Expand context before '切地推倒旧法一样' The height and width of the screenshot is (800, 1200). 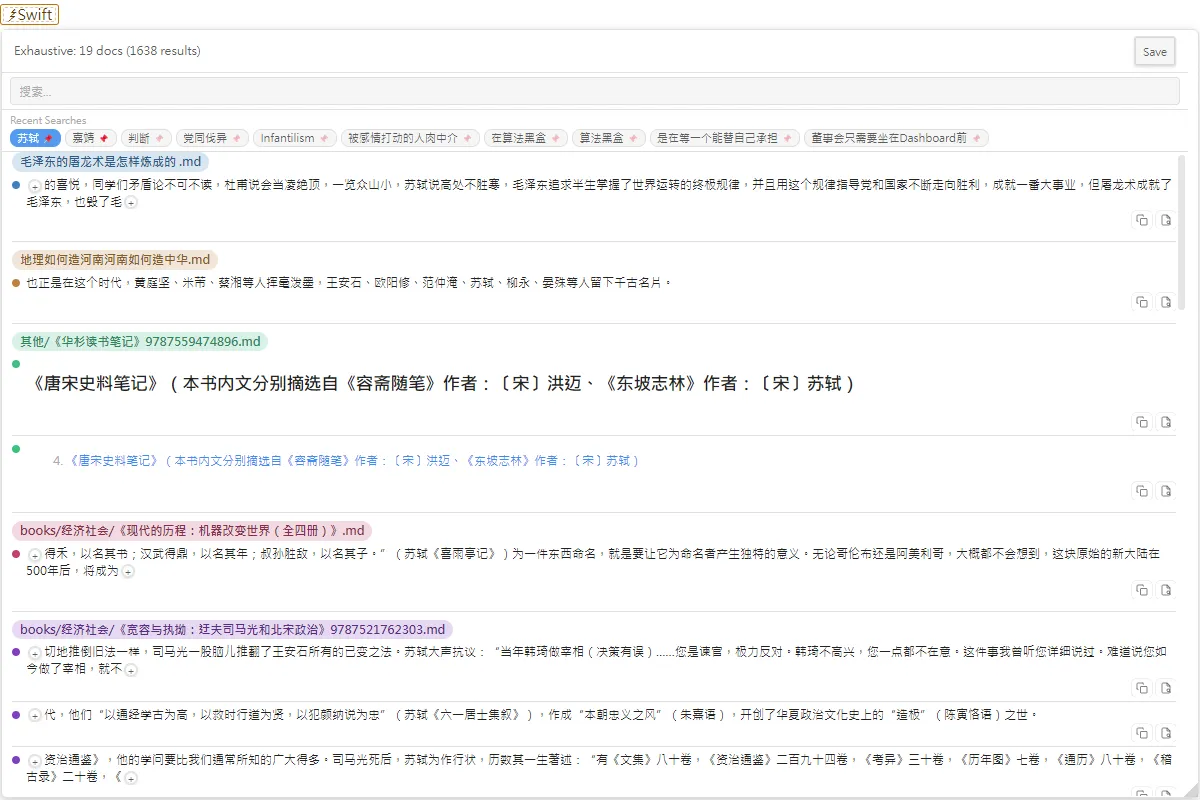[34, 652]
